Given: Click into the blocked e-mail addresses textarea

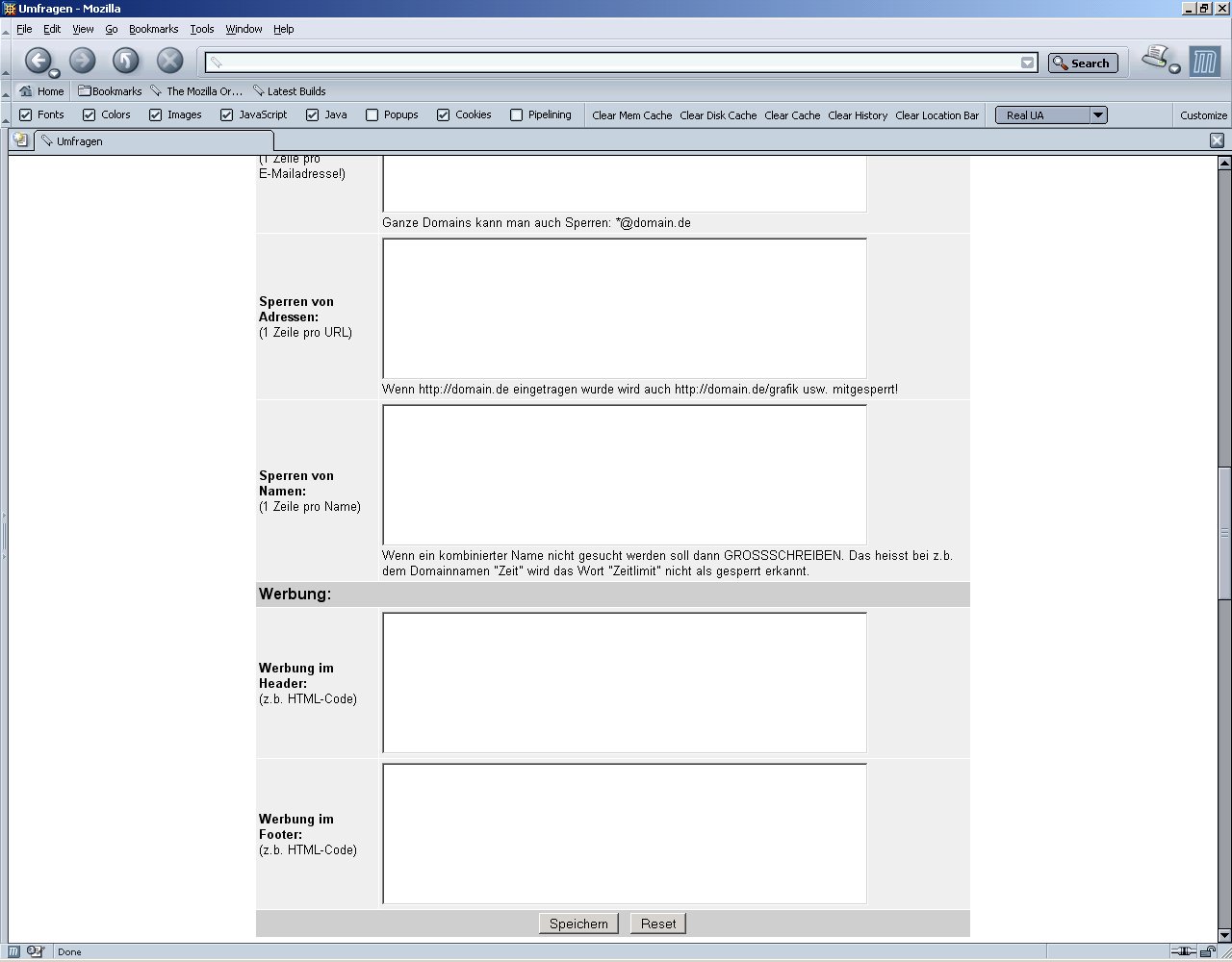Looking at the screenshot, I should [x=625, y=184].
